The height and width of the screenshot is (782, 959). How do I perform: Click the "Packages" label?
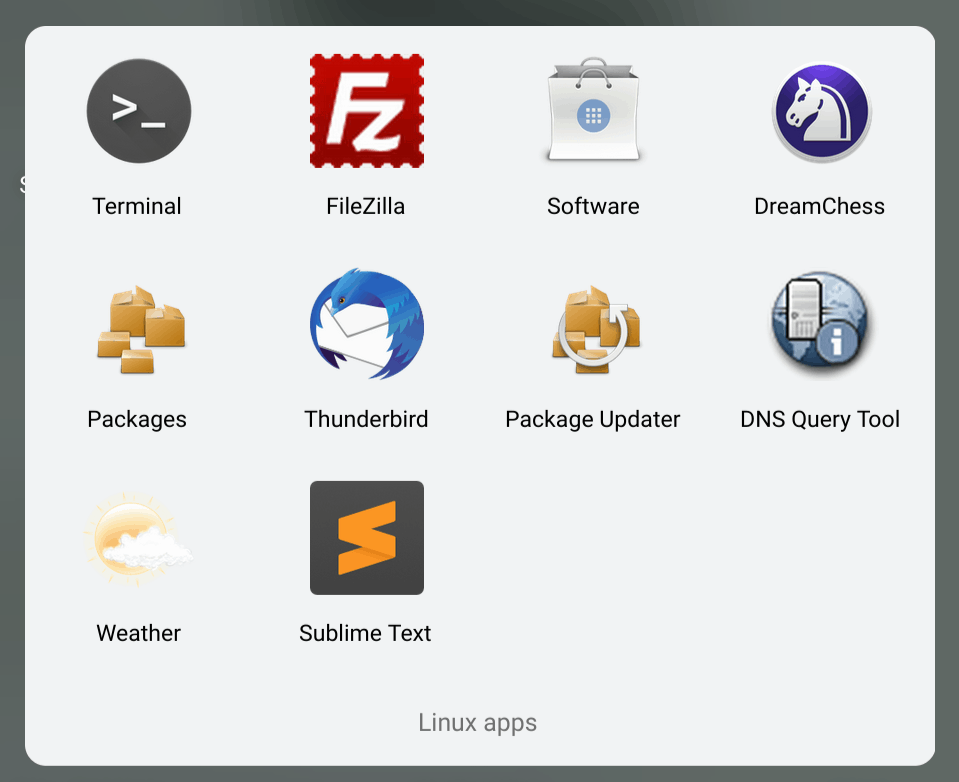point(137,419)
